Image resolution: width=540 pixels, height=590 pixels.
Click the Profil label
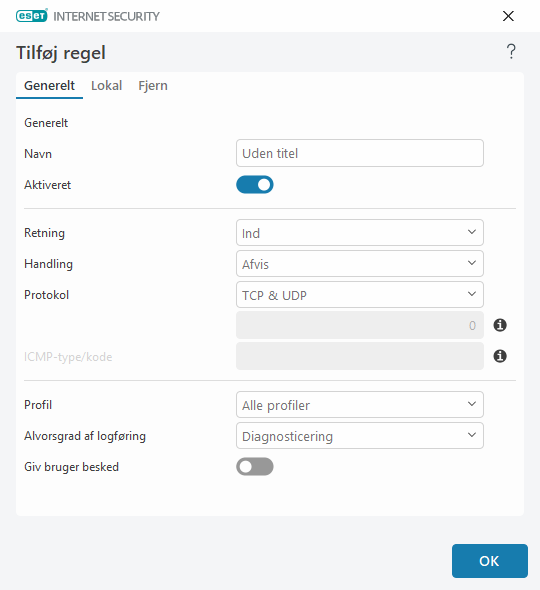[x=38, y=405]
